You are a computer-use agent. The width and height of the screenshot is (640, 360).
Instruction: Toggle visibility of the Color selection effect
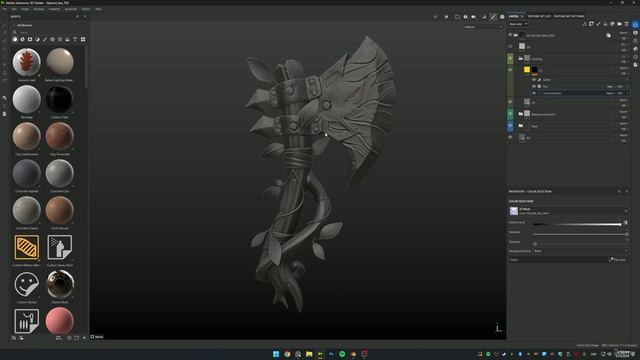[x=534, y=93]
